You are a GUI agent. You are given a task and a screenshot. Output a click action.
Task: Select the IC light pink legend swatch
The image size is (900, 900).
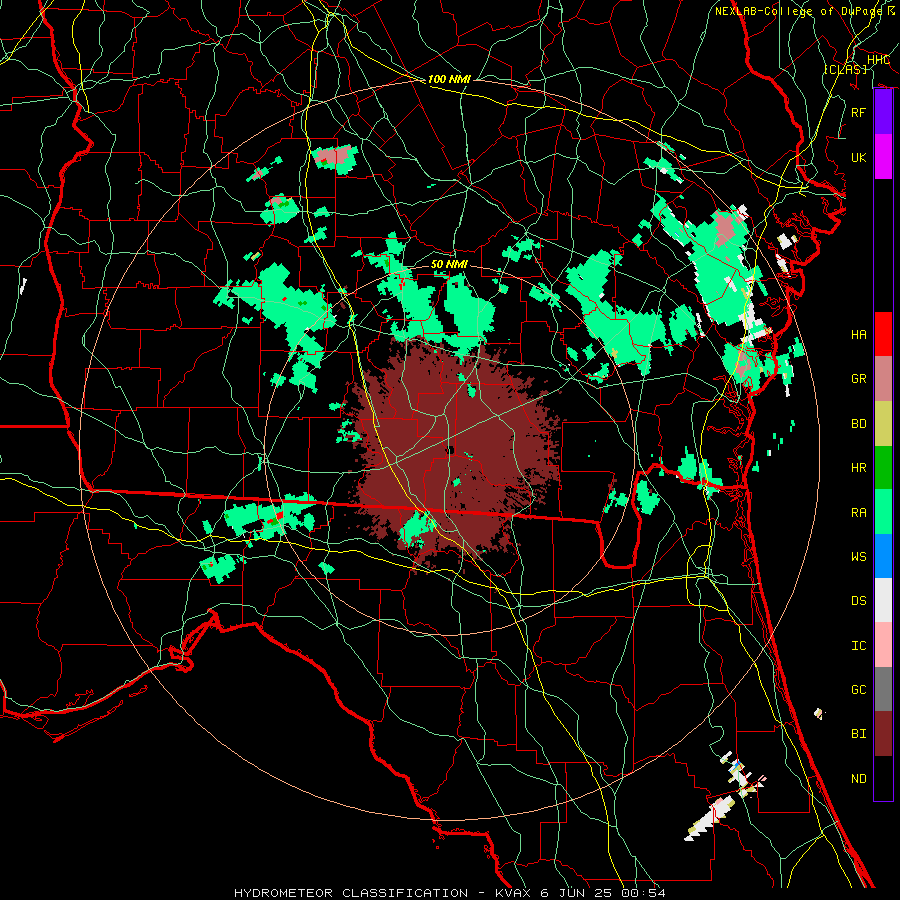pyautogui.click(x=883, y=645)
